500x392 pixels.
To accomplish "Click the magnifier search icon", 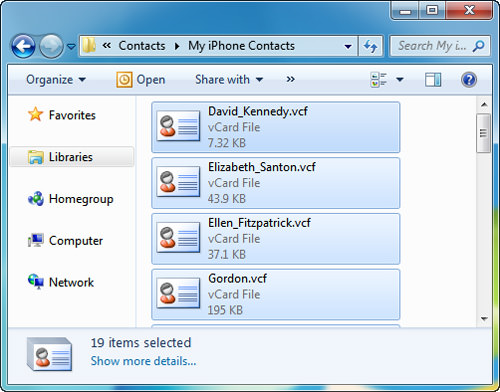I will click(478, 46).
